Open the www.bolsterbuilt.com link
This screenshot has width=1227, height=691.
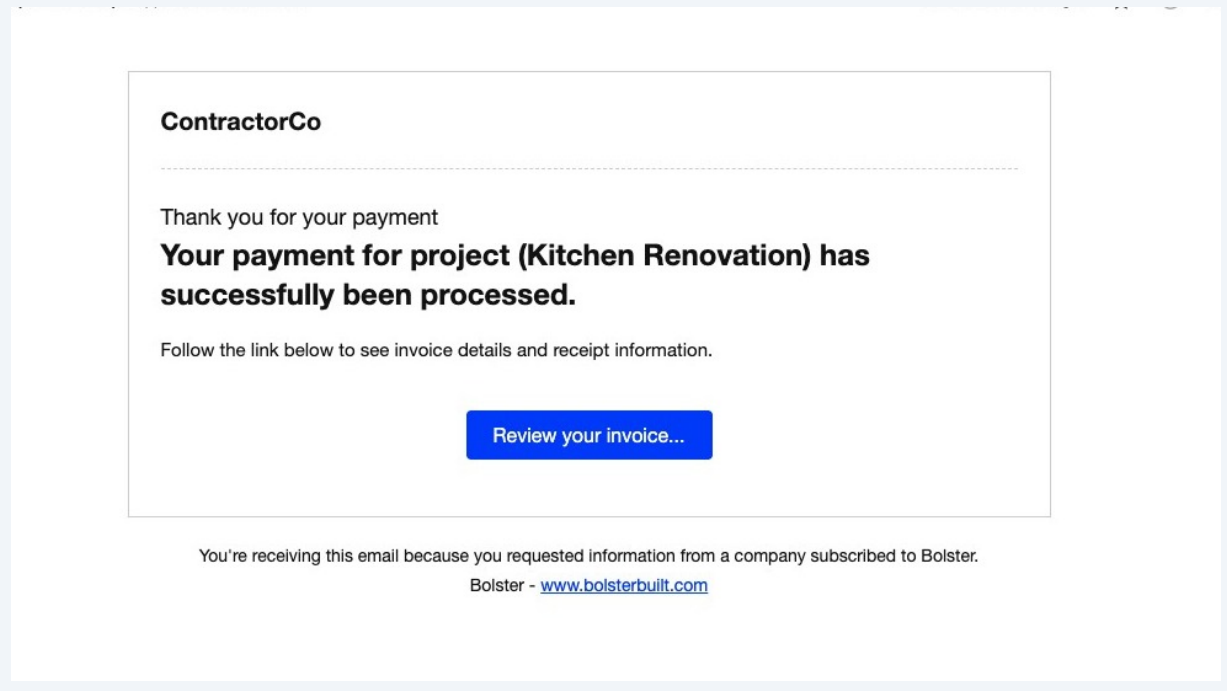tap(624, 586)
